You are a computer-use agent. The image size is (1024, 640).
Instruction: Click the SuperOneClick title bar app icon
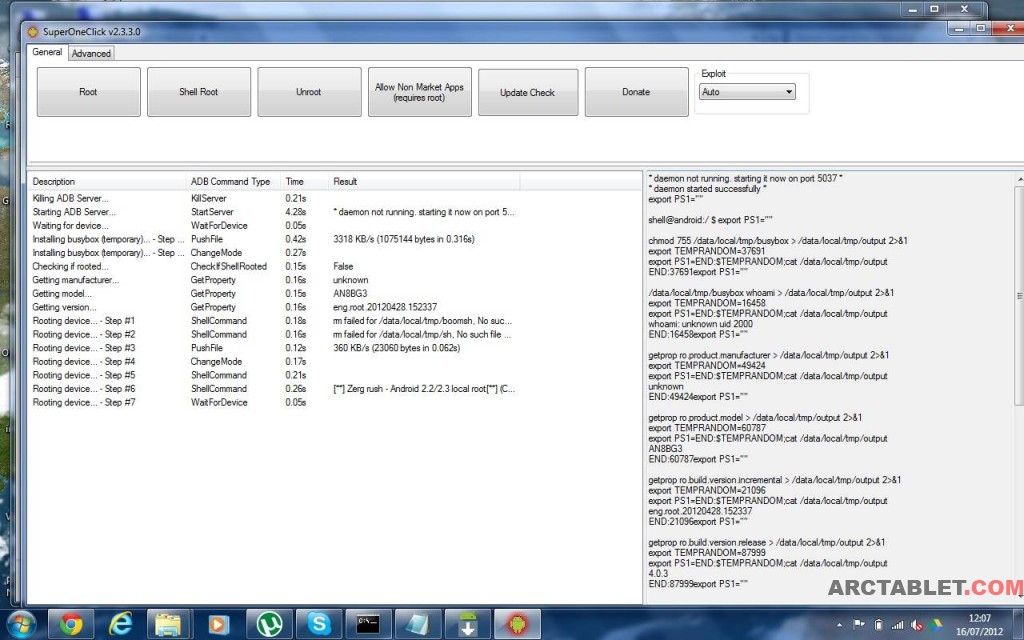(x=33, y=31)
